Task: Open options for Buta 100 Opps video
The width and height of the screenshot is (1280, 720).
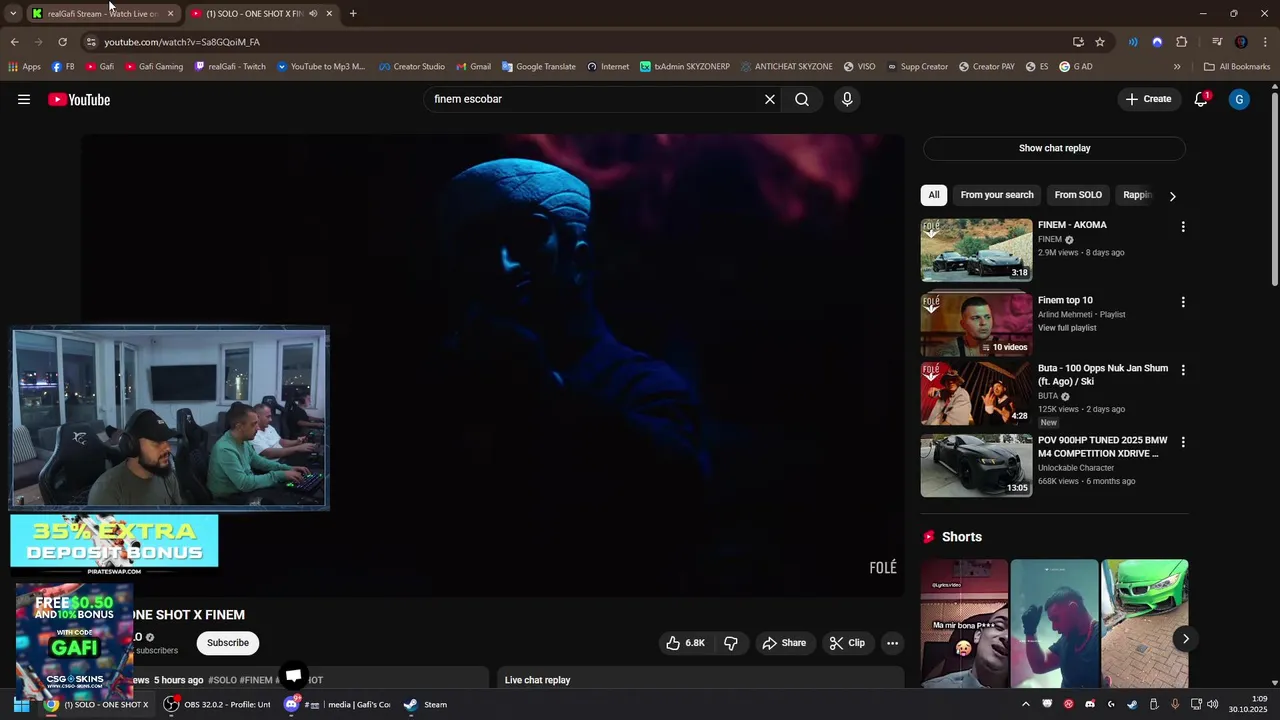Action: click(x=1183, y=370)
